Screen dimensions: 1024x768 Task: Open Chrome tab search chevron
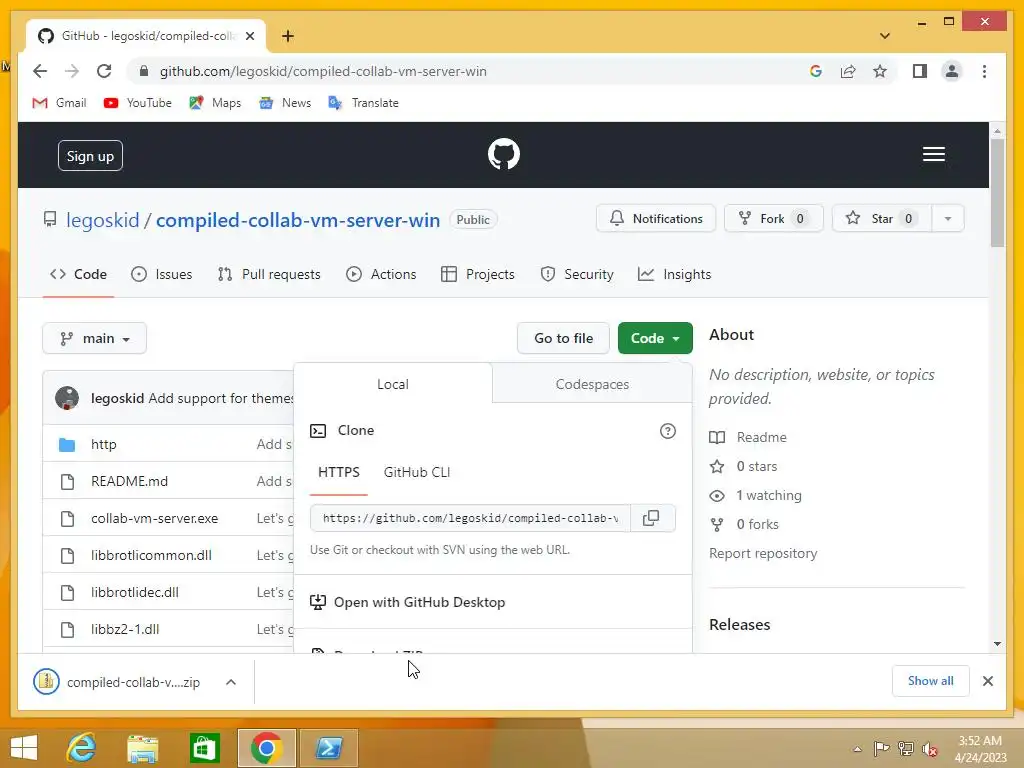(x=885, y=36)
